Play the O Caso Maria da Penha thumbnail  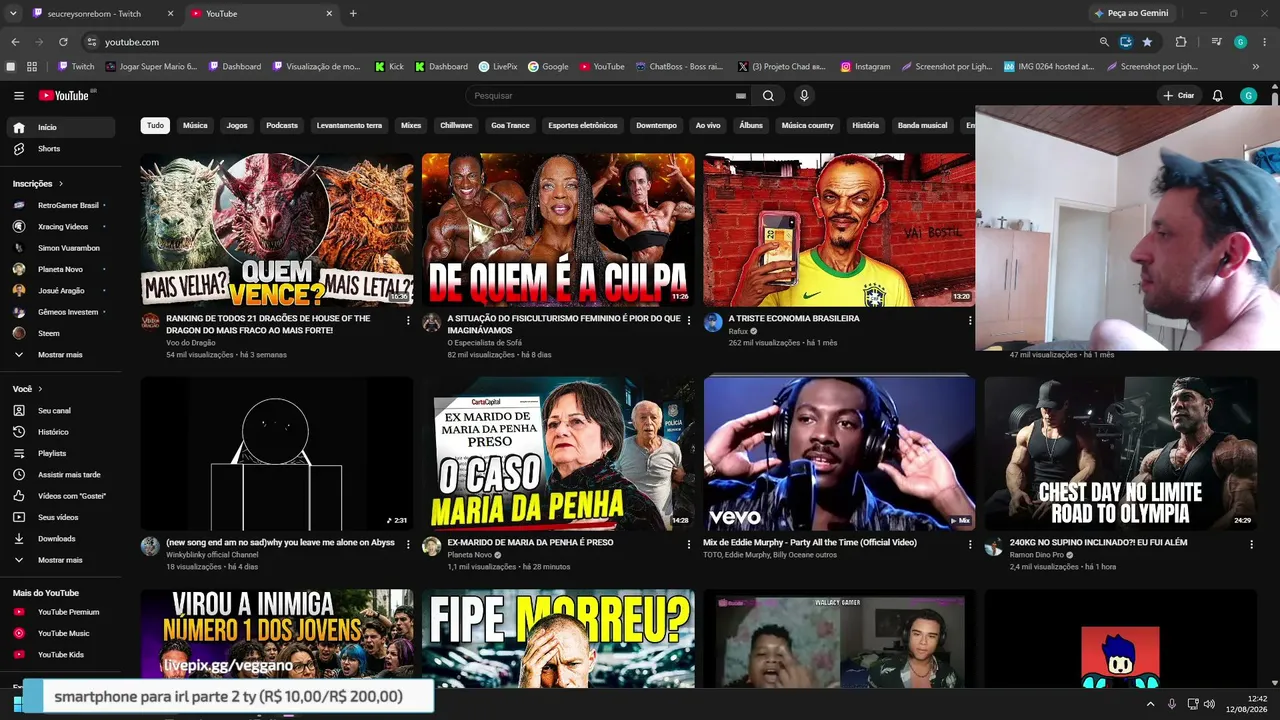[558, 453]
